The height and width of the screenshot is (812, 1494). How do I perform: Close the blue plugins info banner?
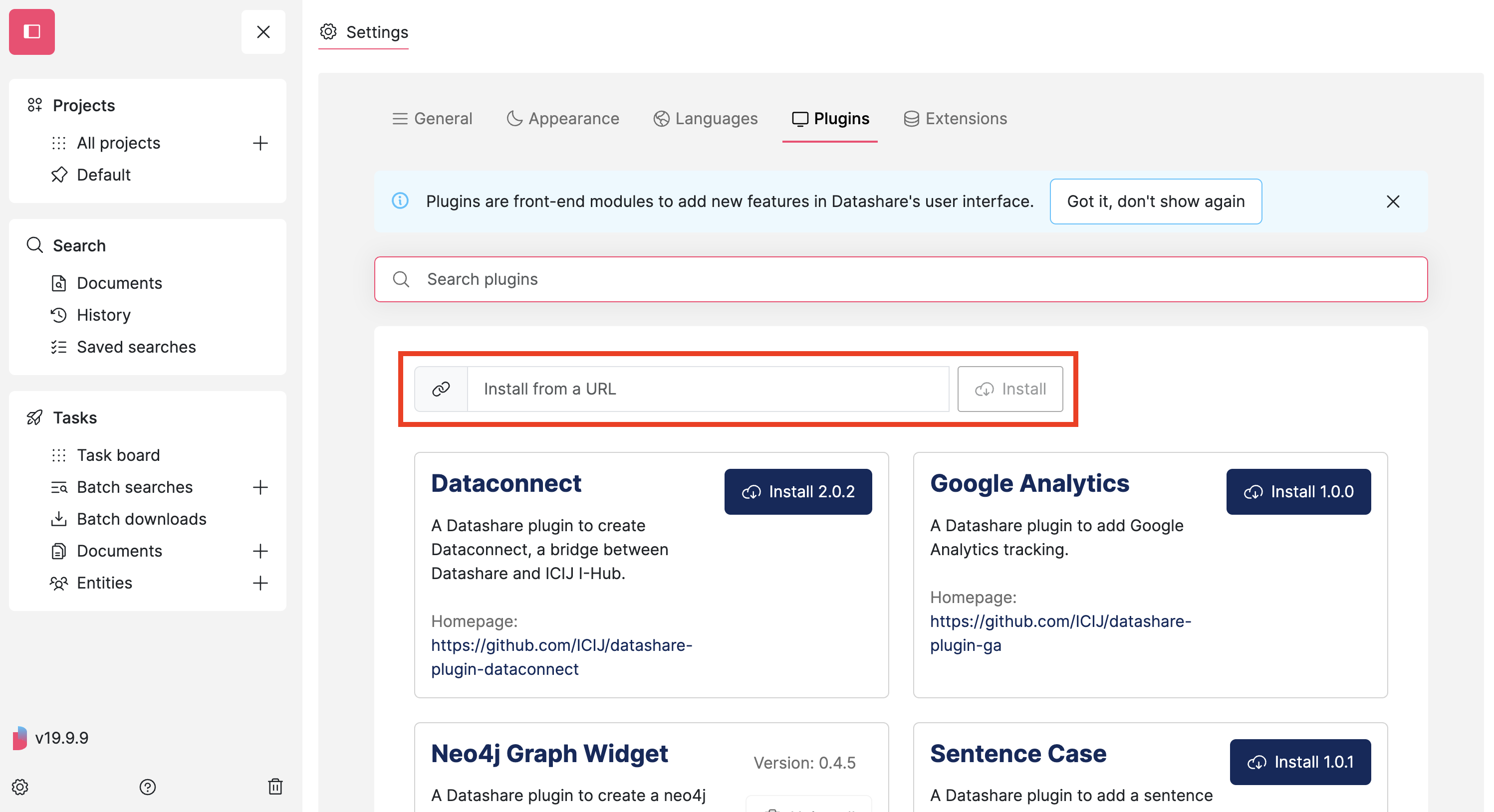point(1393,201)
